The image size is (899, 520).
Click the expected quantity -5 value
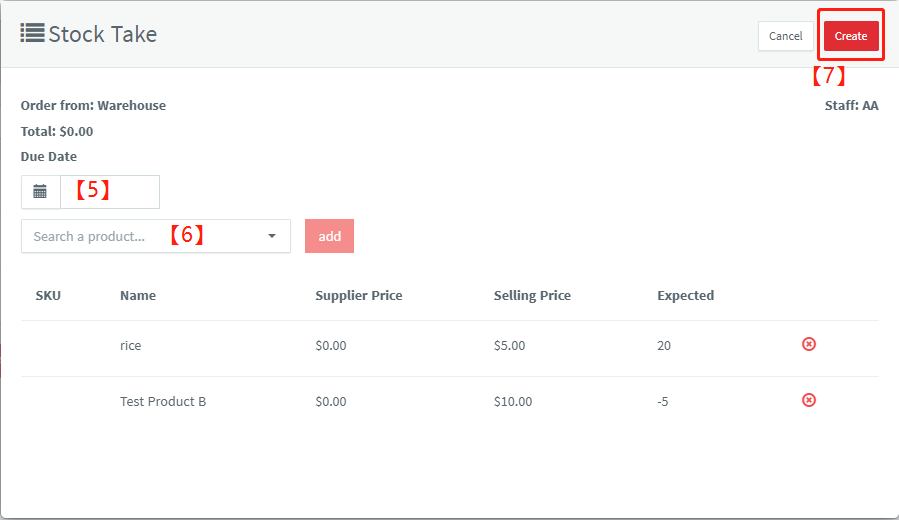pyautogui.click(x=663, y=401)
